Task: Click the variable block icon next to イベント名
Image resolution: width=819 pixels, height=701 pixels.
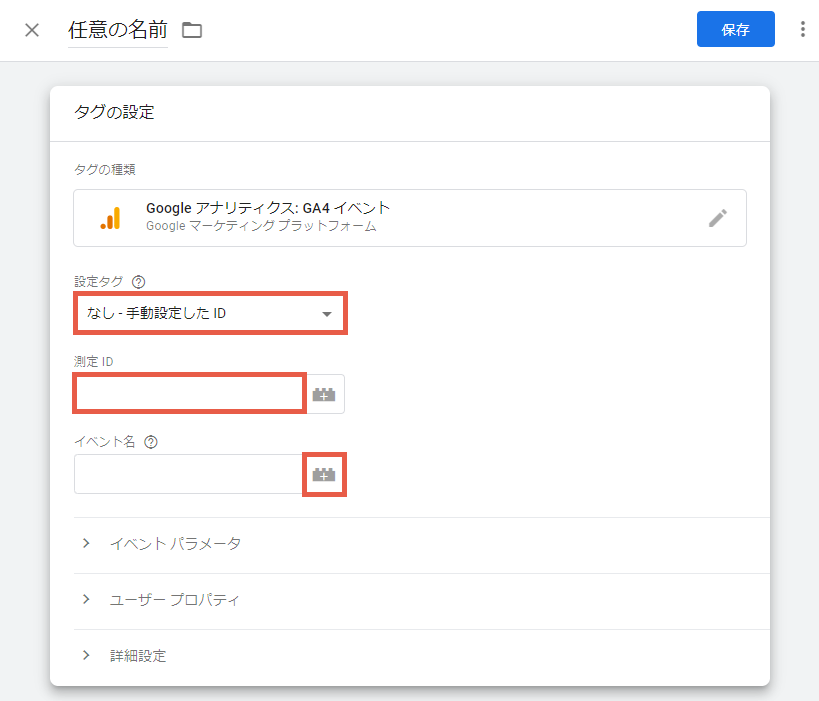Action: click(324, 474)
